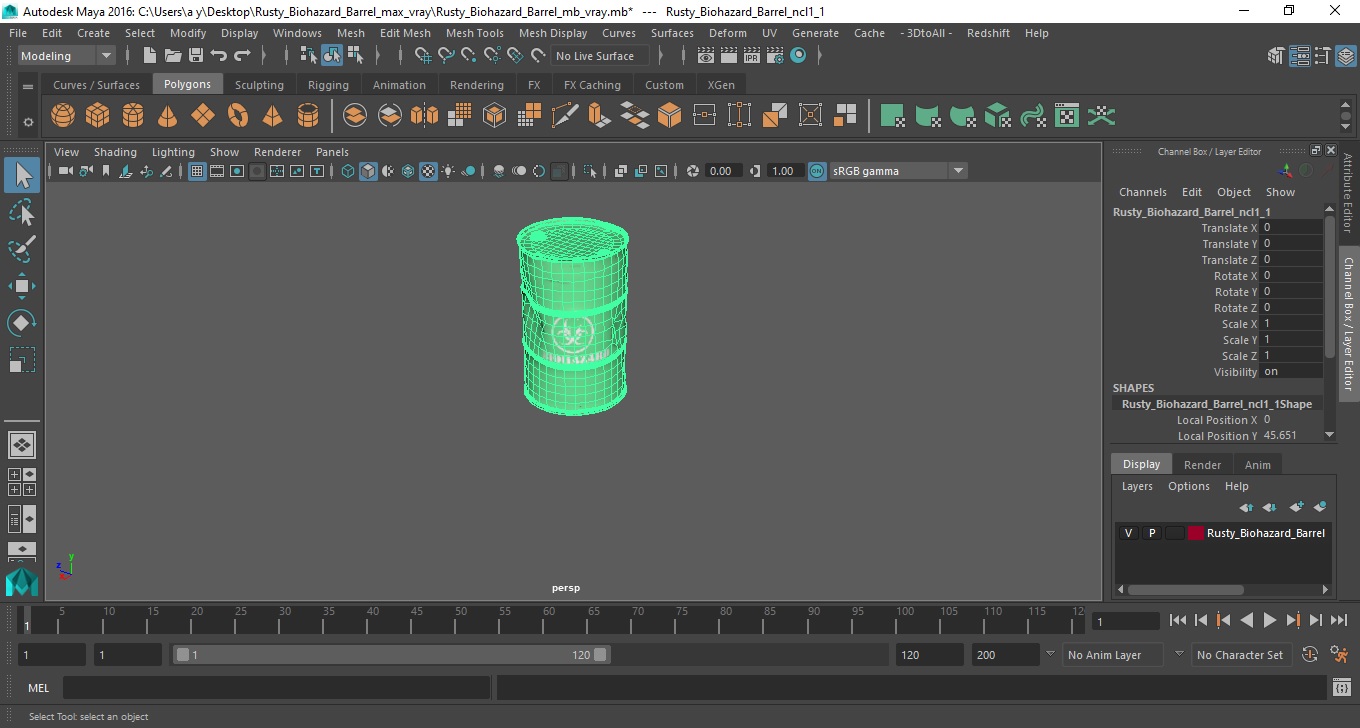Viewport: 1360px width, 728px height.
Task: Create a polygon cube from the shelf
Action: point(98,116)
